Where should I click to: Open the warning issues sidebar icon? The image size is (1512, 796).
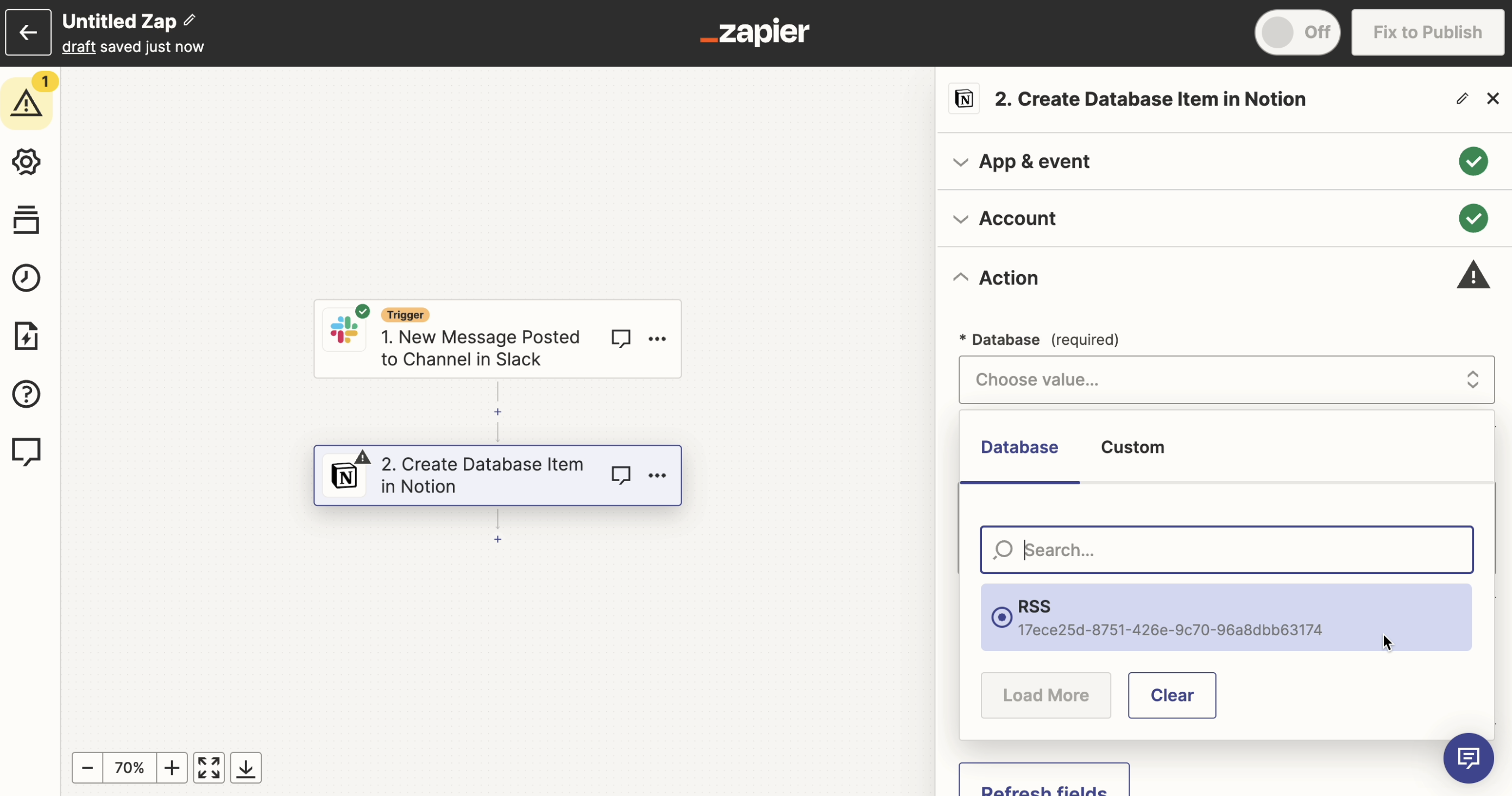27,103
